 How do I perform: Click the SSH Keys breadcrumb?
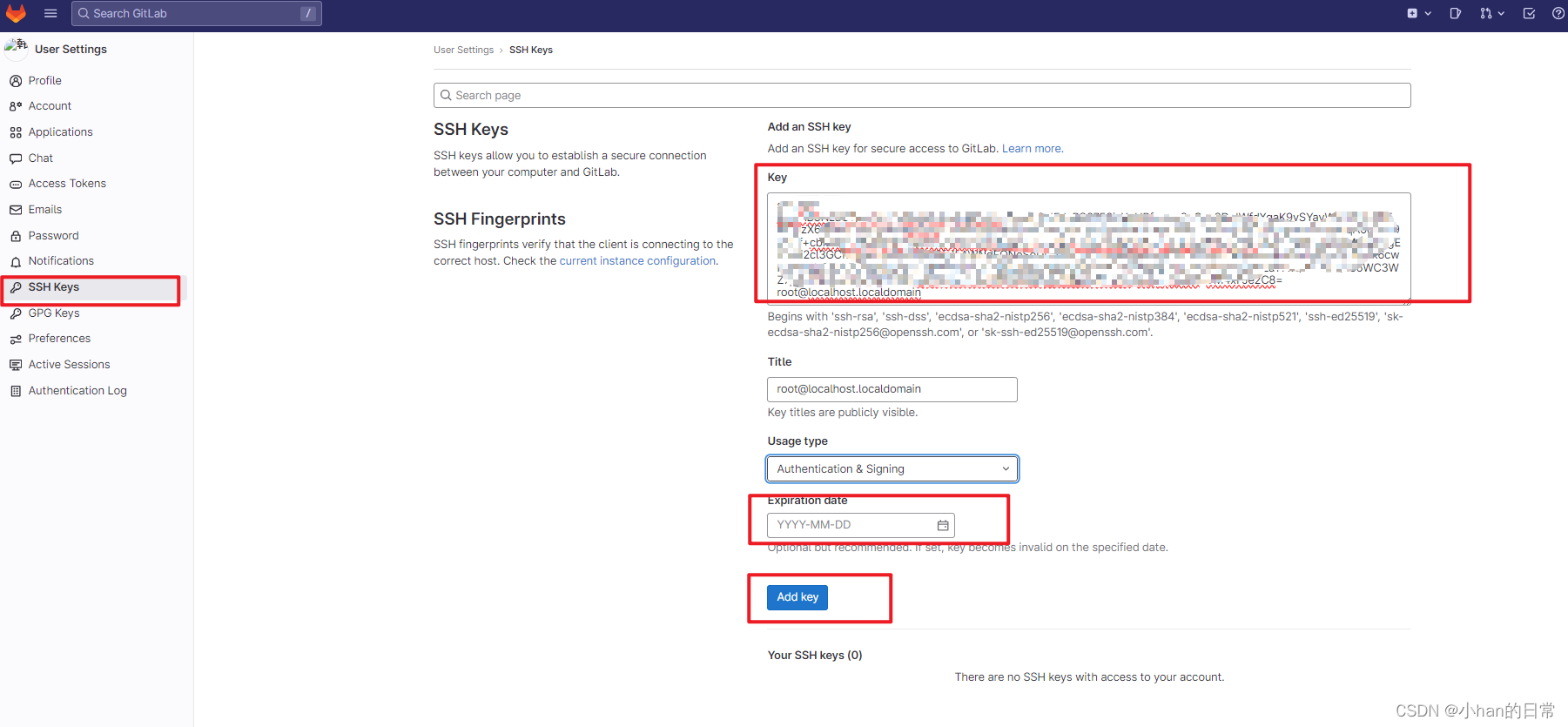[531, 50]
